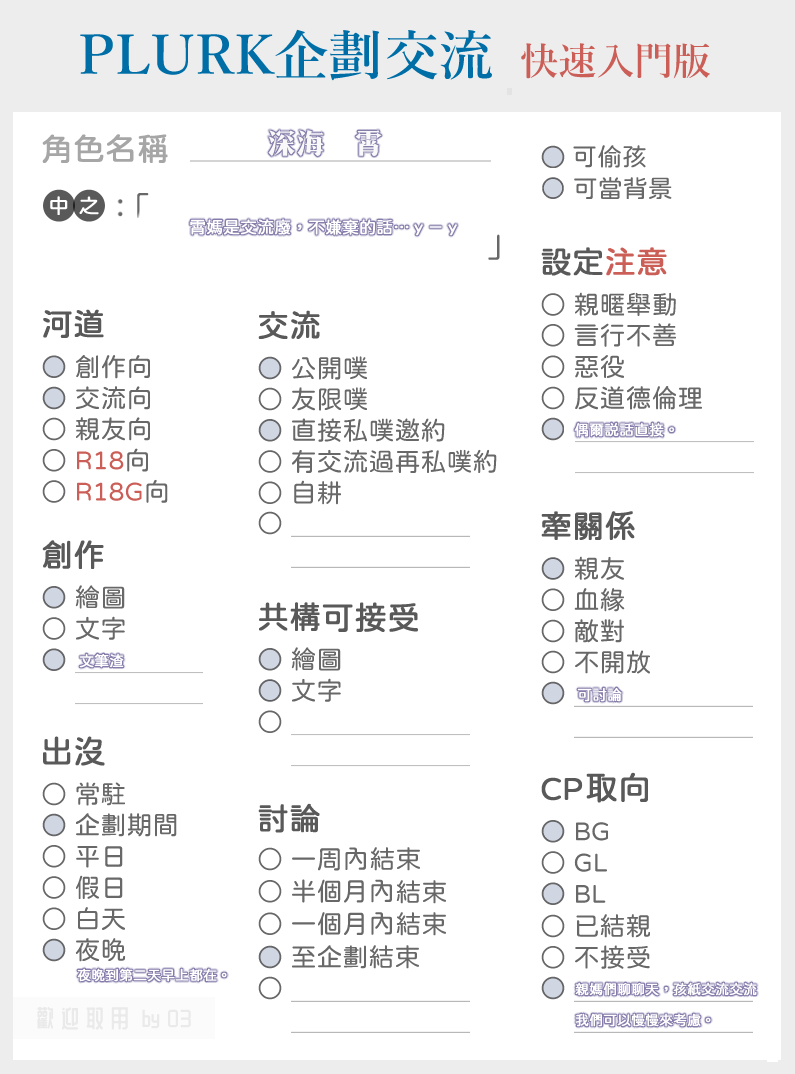Toggle the BL option under CP取向
The image size is (795, 1074).
coord(553,894)
